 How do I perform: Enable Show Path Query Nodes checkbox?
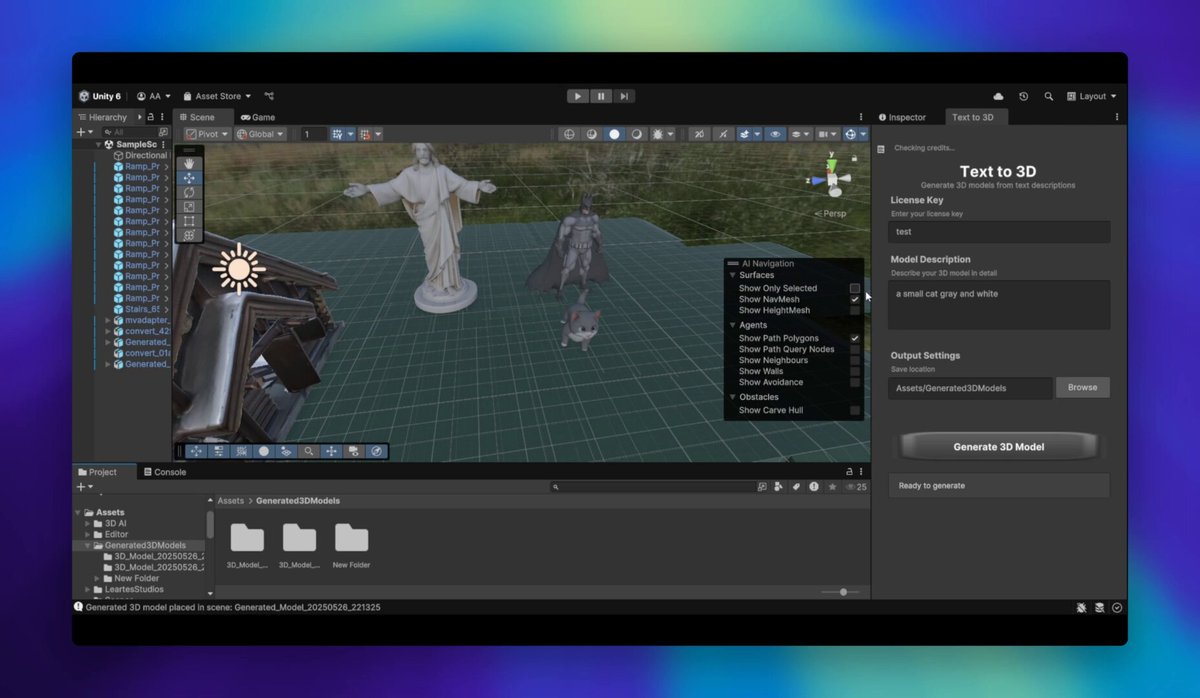click(x=855, y=349)
